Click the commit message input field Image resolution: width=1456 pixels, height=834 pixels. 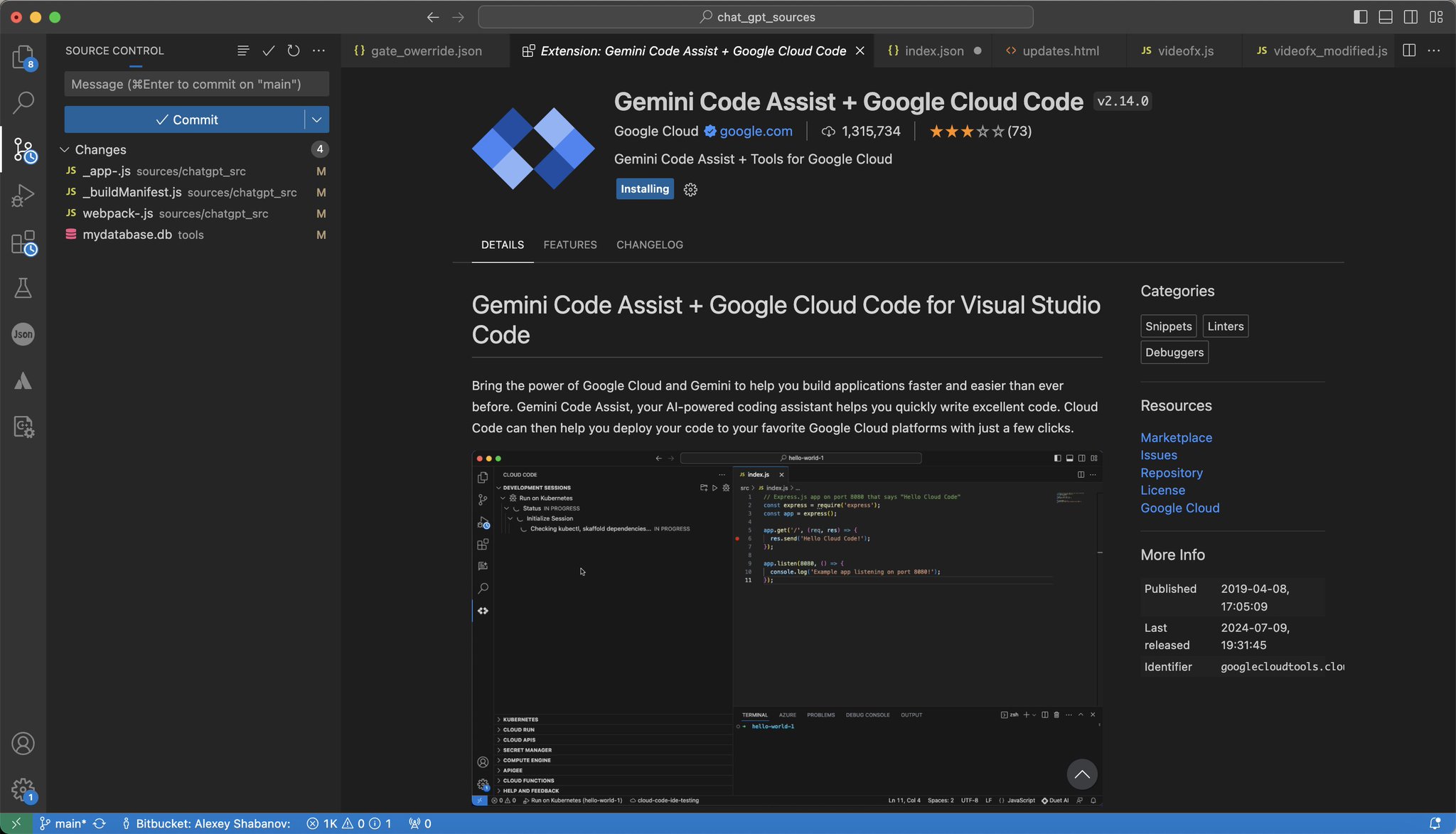pyautogui.click(x=197, y=84)
